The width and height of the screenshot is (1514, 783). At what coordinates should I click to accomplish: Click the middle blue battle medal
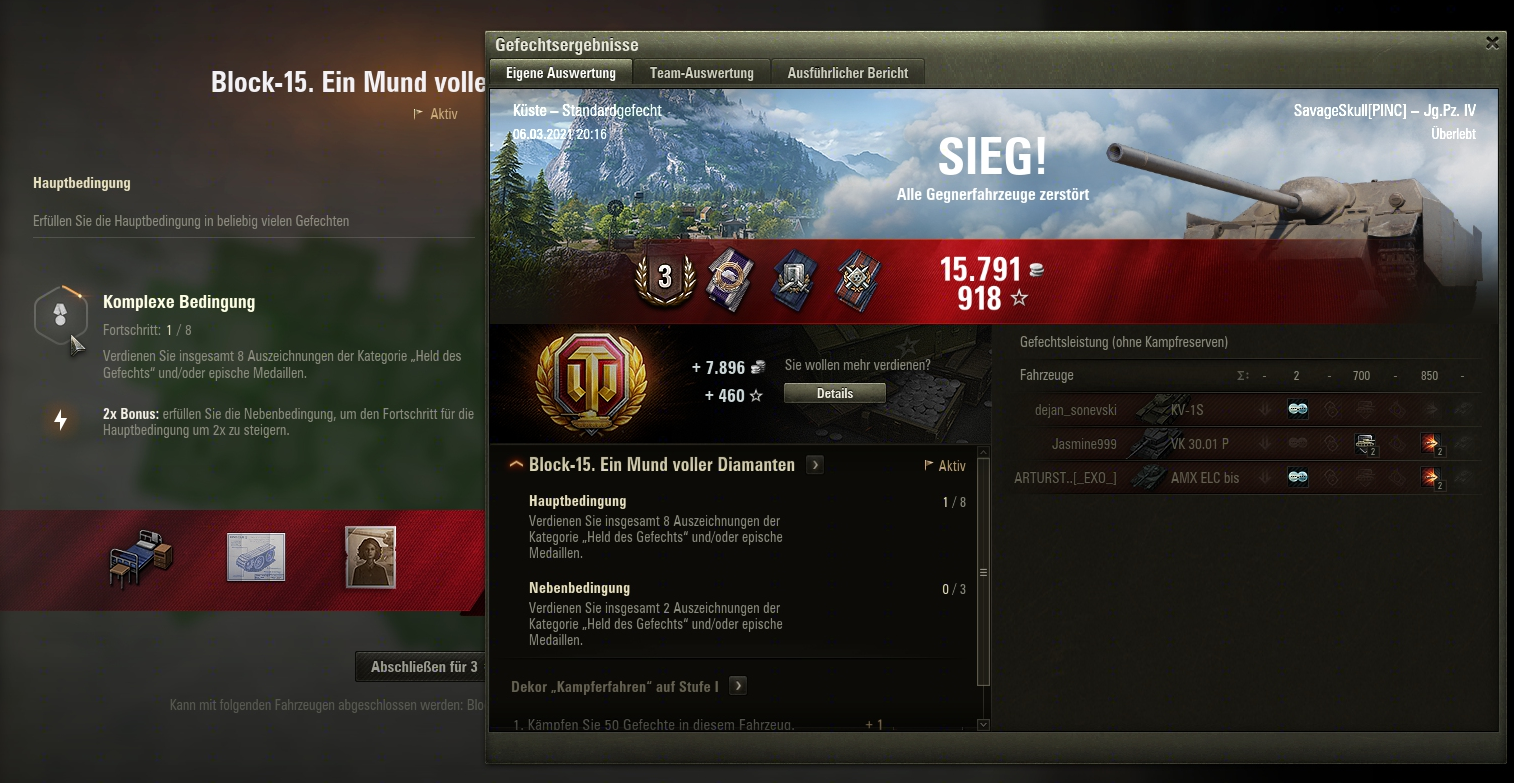[x=792, y=278]
